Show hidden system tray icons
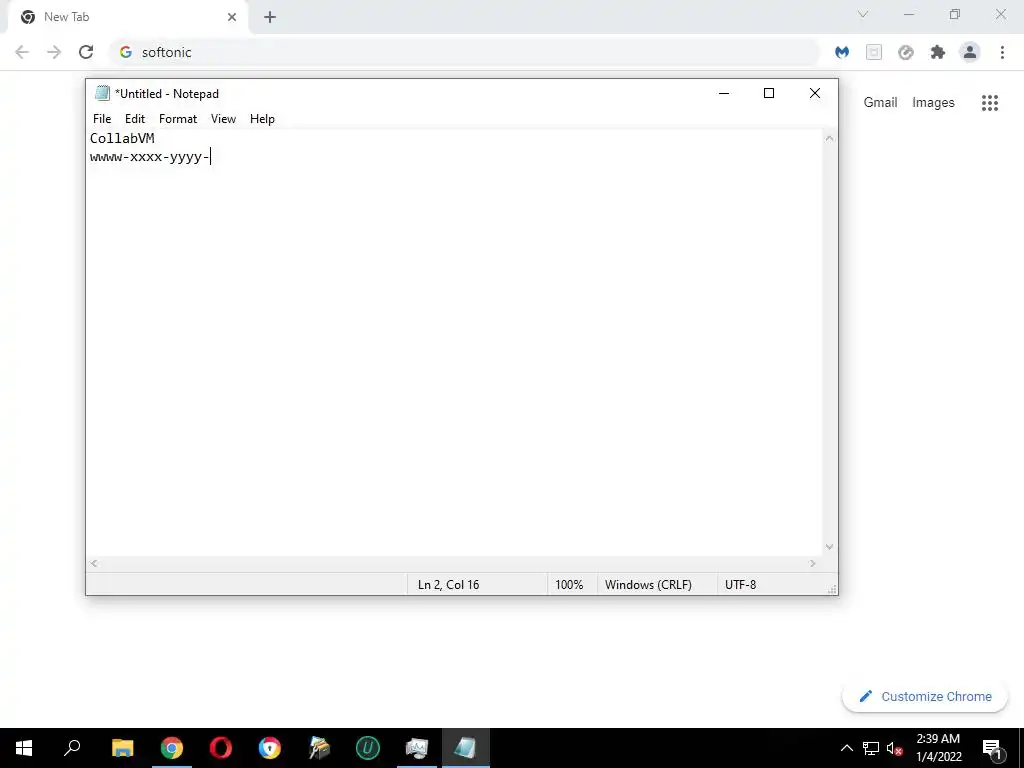Viewport: 1024px width, 768px height. tap(846, 748)
